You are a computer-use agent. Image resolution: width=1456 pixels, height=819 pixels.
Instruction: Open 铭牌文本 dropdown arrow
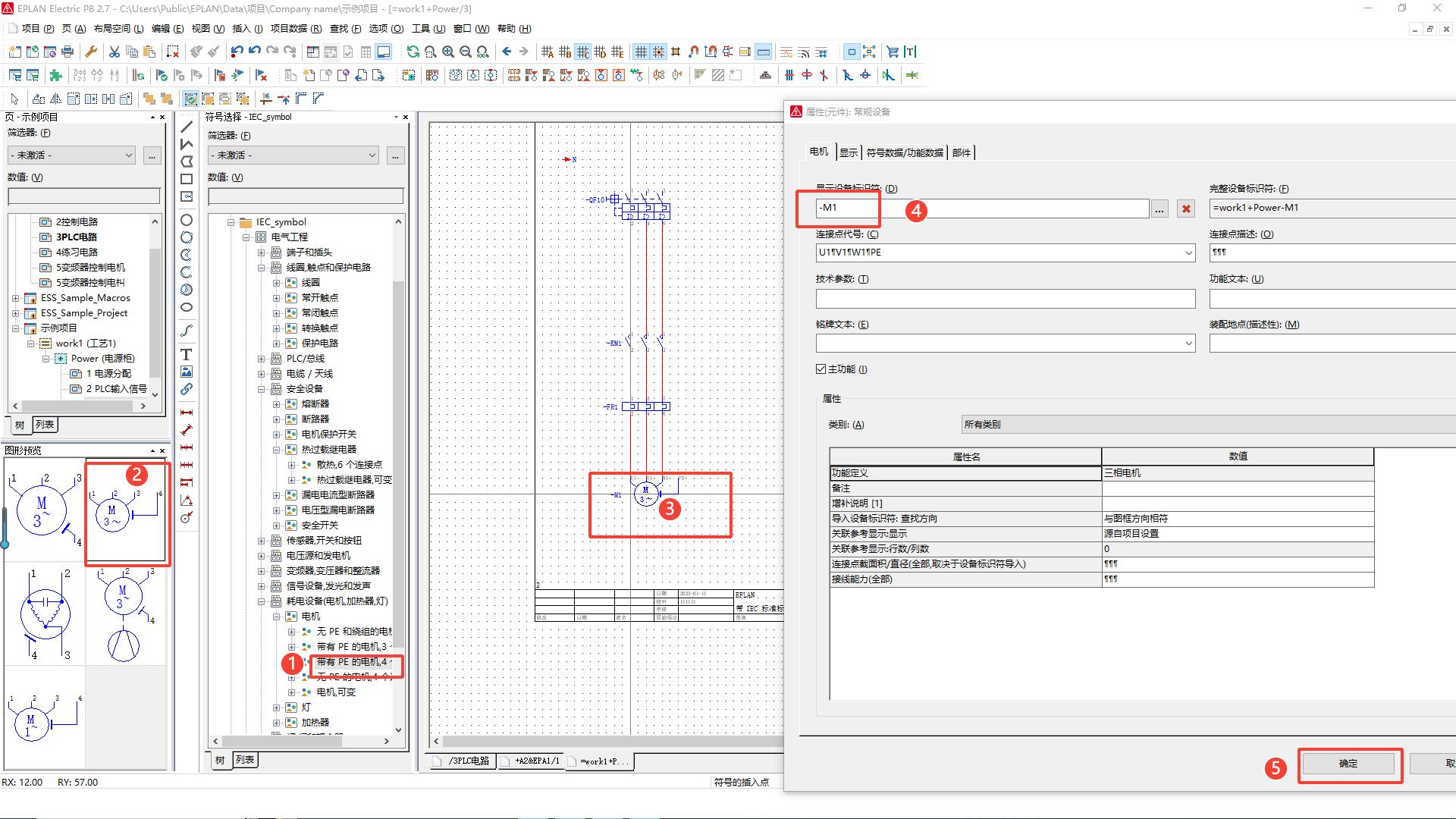pos(1188,344)
